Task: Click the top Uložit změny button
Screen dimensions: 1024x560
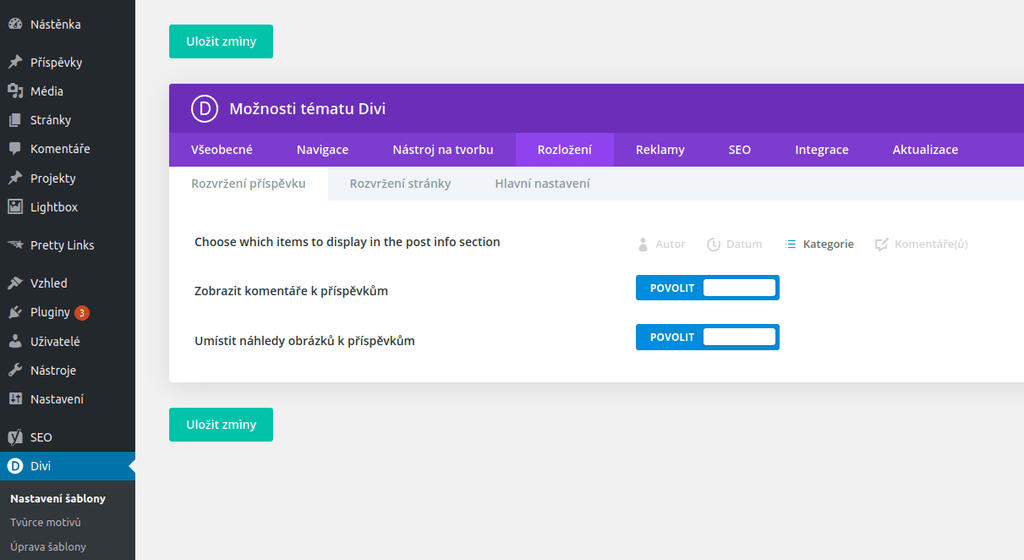Action: click(221, 41)
